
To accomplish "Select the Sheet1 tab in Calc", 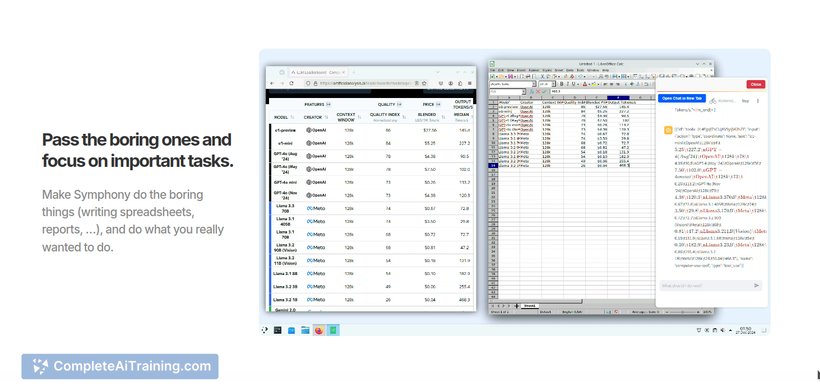I will [x=529, y=306].
